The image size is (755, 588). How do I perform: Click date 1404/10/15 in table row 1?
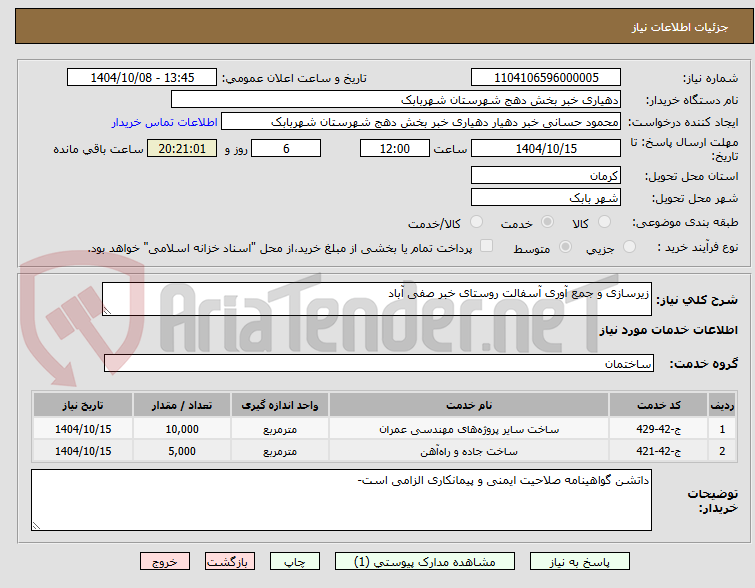click(x=83, y=429)
